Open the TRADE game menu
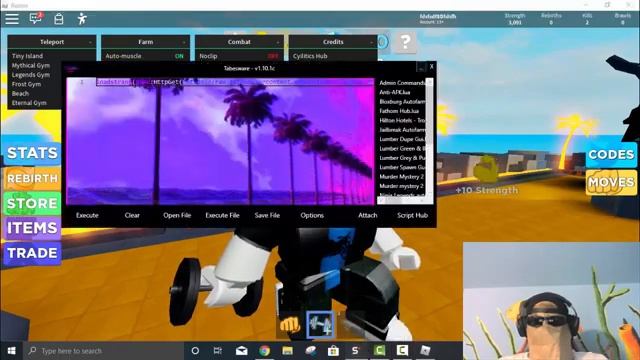This screenshot has width=640, height=360. tap(32, 253)
